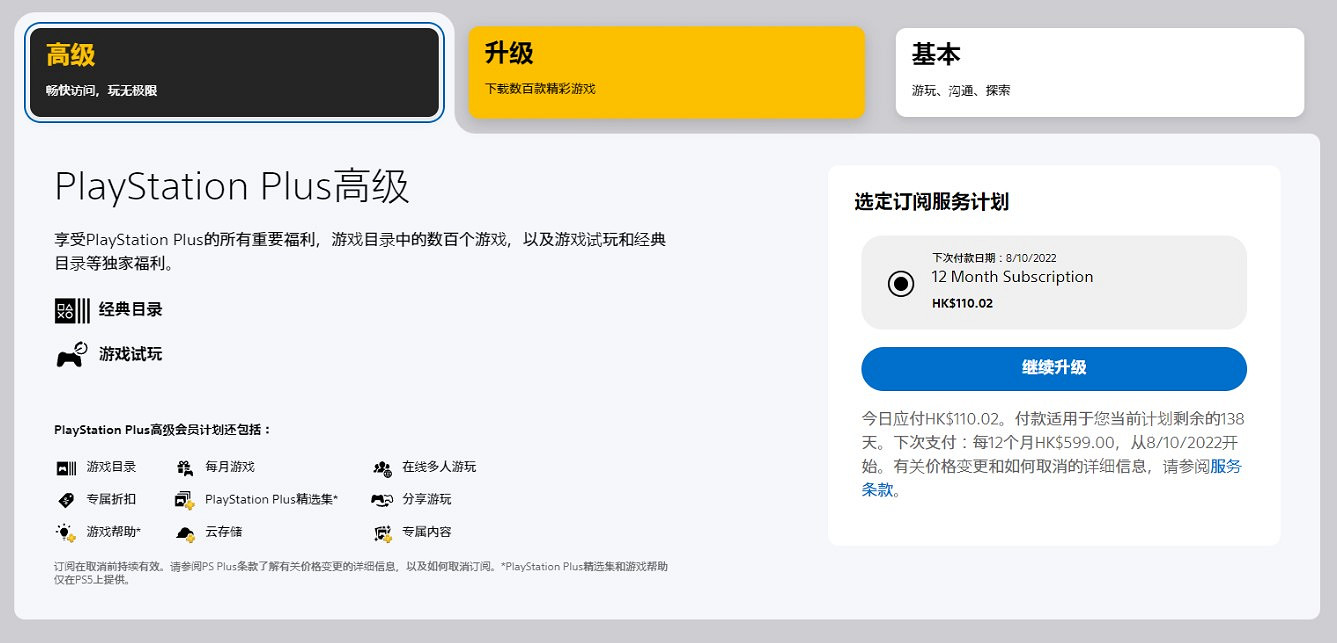Switch to the 升级 upgrade plan tab

point(666,71)
